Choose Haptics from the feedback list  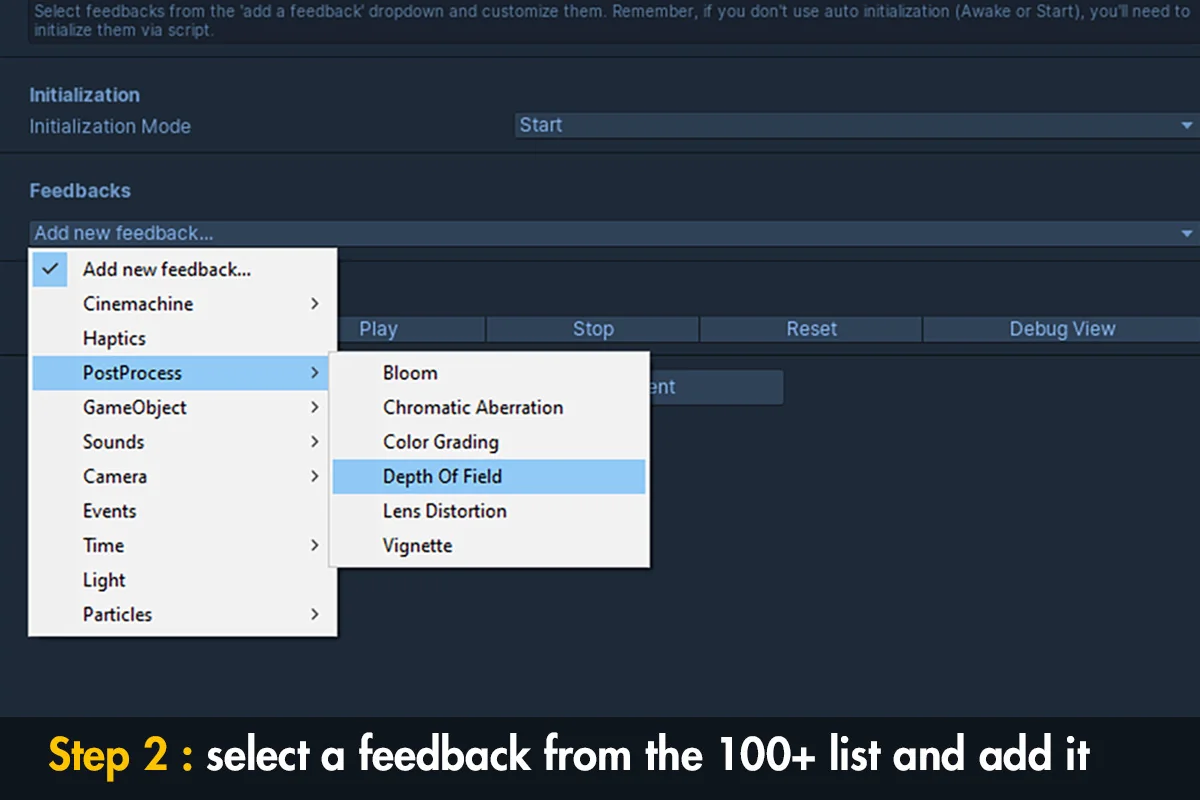(114, 338)
